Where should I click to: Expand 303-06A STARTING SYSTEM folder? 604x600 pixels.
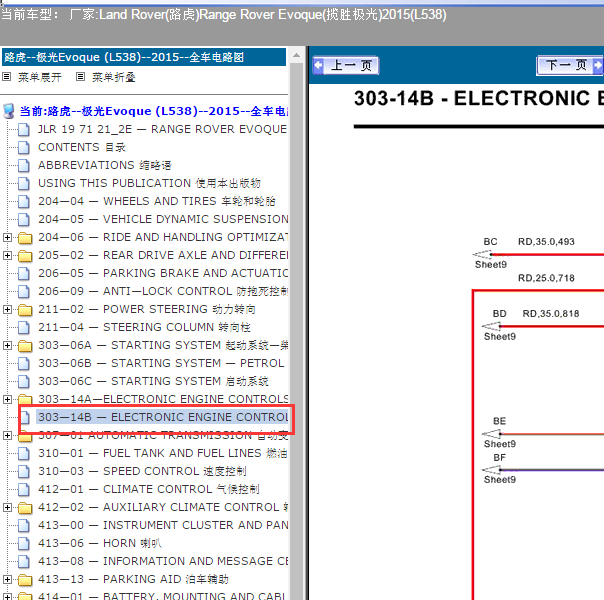tap(7, 345)
